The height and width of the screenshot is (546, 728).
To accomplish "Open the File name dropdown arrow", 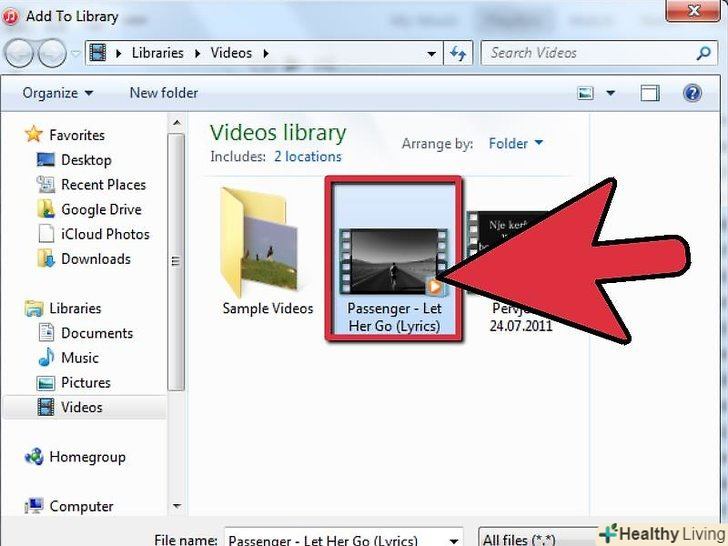I will coord(454,540).
